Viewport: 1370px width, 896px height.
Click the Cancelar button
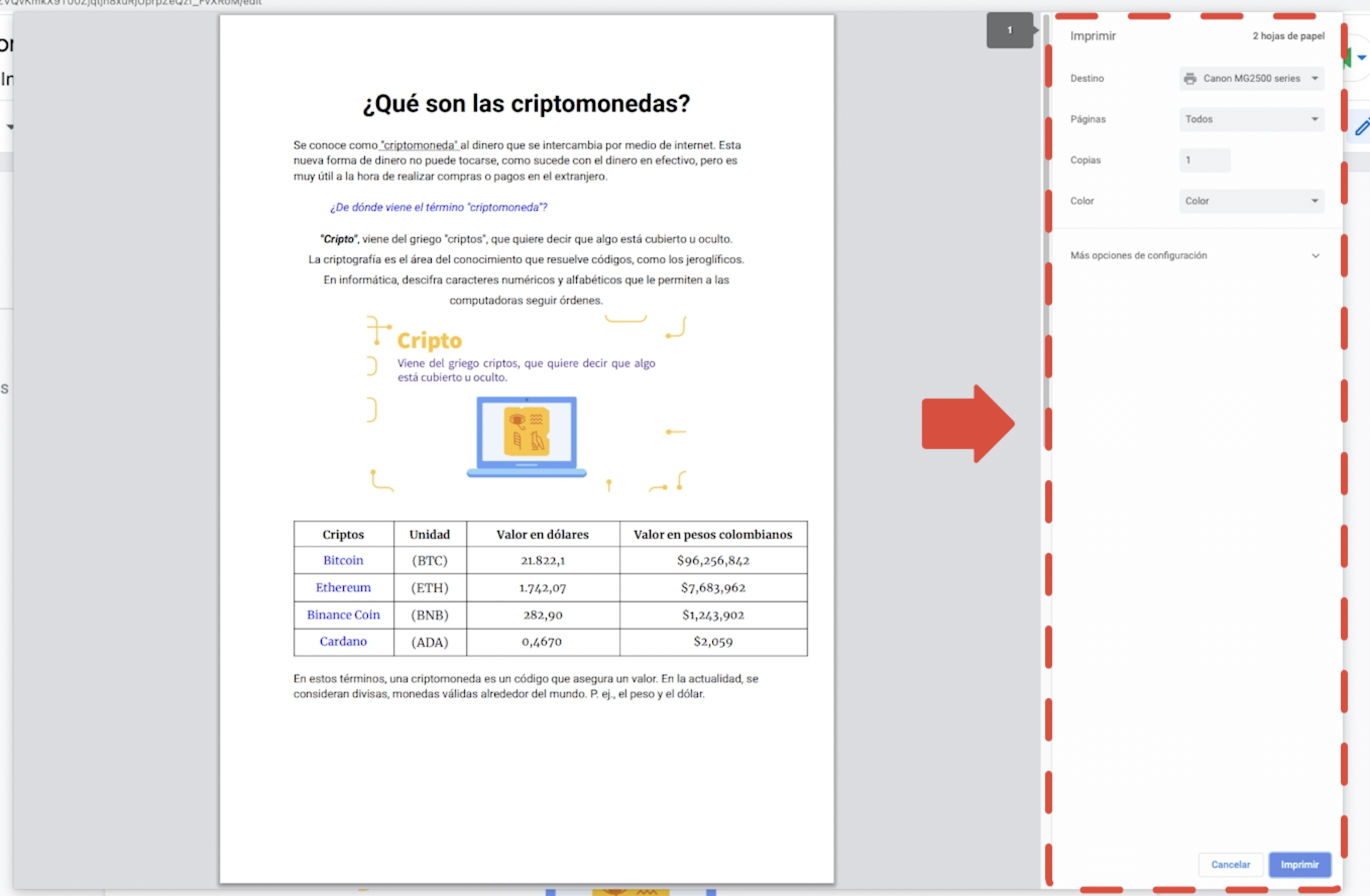pyautogui.click(x=1230, y=864)
